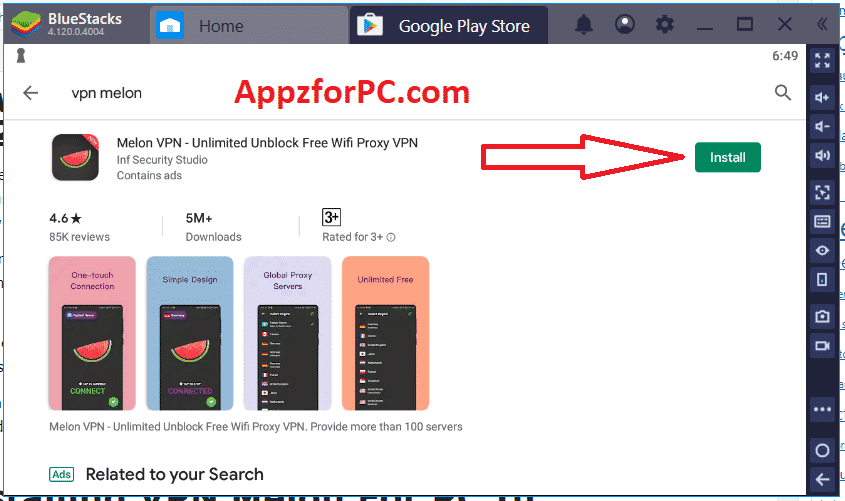Start screen recording with video icon
The width and height of the screenshot is (845, 501).
tap(822, 345)
